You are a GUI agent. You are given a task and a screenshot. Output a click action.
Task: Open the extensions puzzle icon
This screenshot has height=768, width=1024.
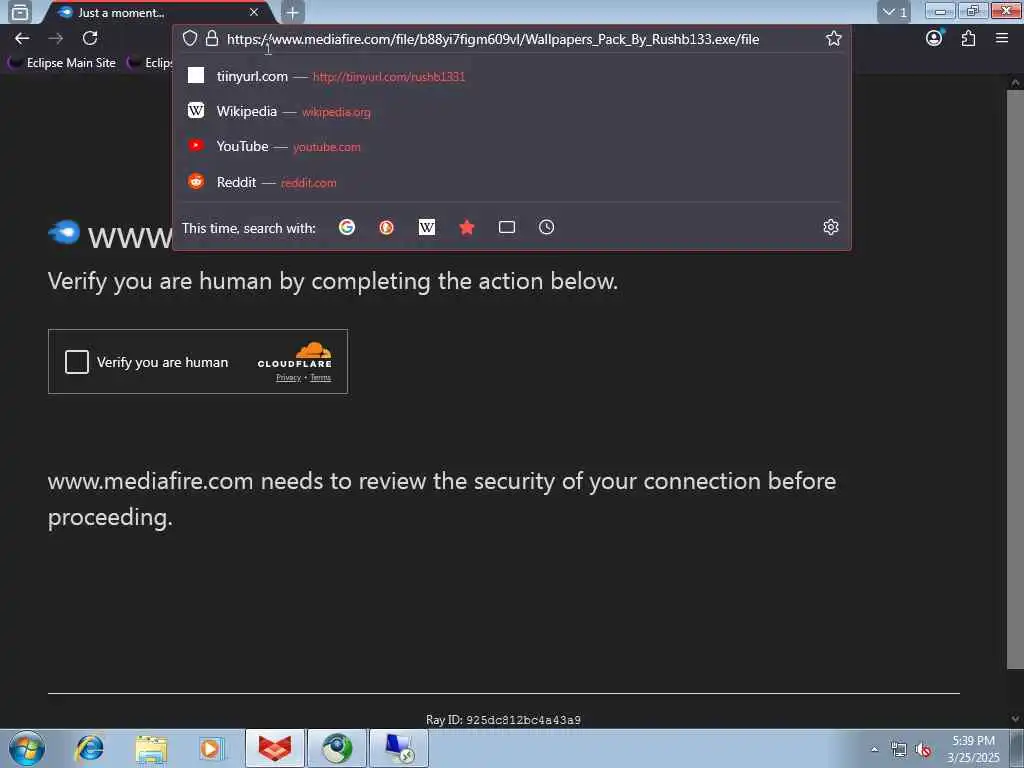(x=968, y=38)
